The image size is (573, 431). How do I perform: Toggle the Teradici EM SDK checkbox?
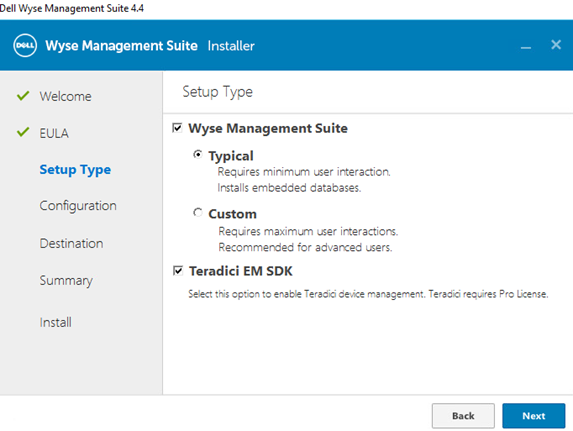coord(178,271)
